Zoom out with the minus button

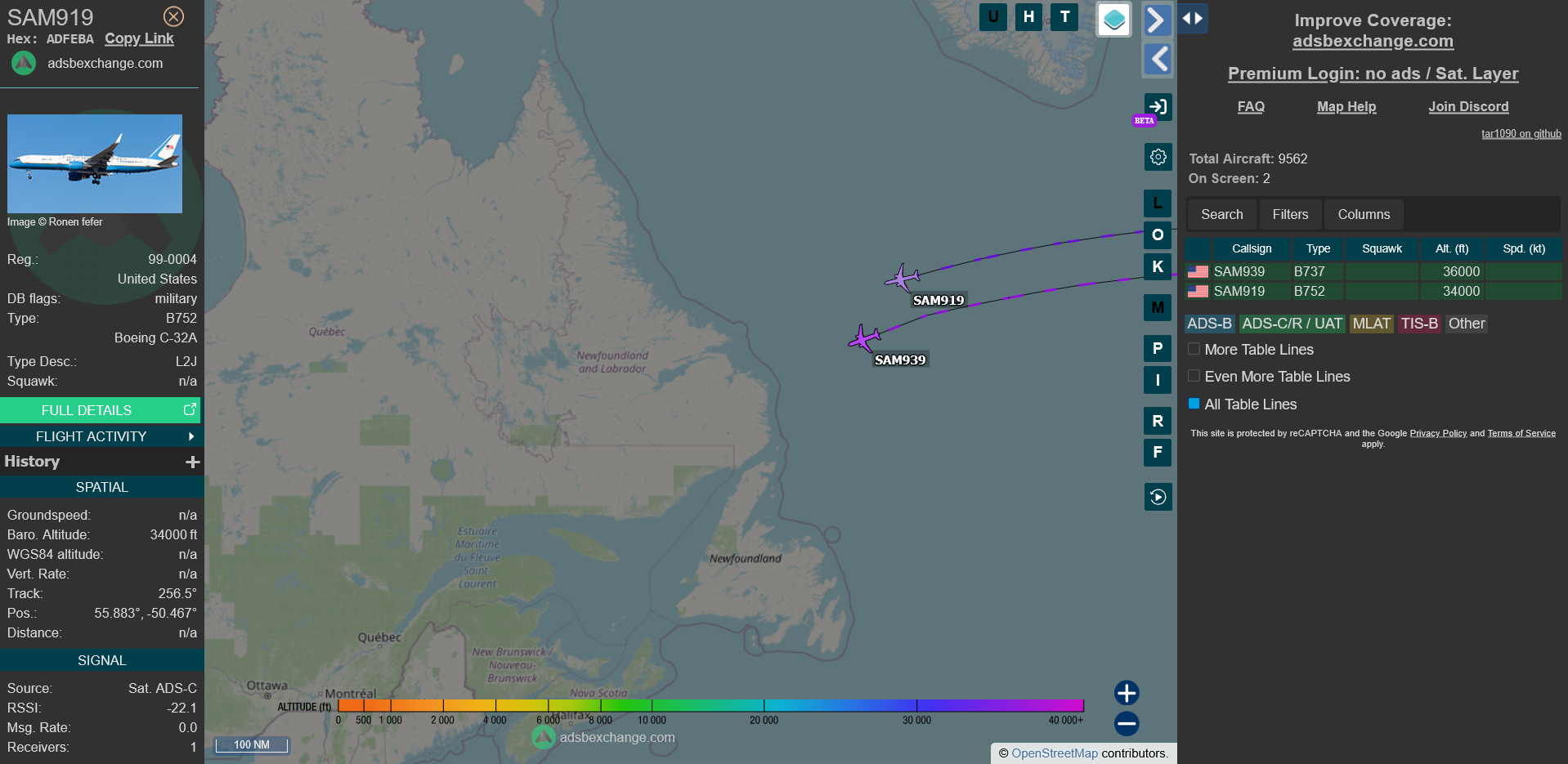pos(1127,723)
